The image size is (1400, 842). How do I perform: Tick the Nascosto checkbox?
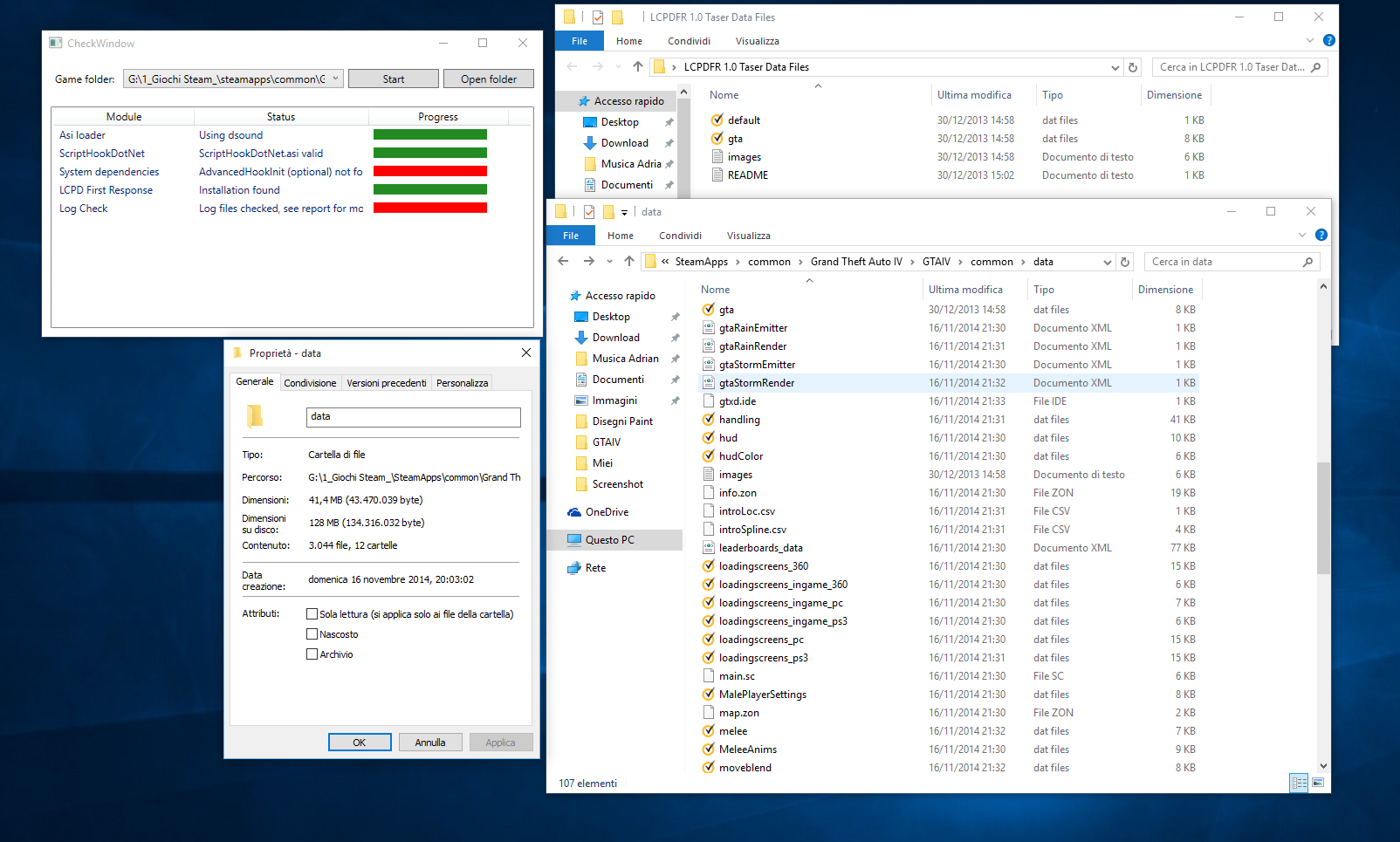312,634
